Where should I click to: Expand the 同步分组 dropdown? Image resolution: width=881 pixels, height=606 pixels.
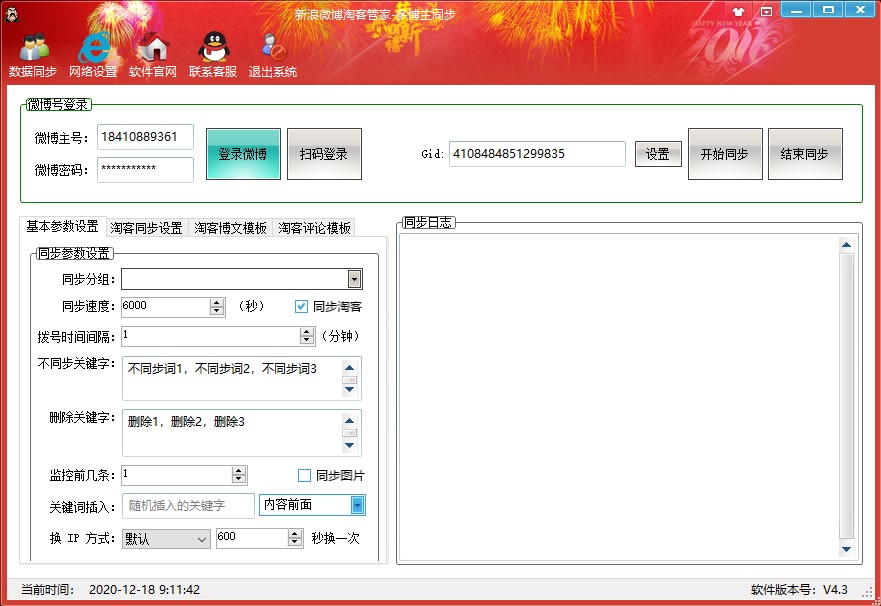click(354, 279)
